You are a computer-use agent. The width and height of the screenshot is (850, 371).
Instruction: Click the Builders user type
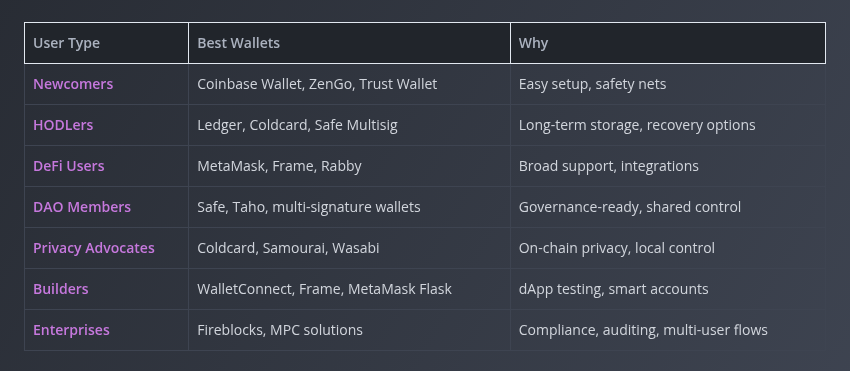[61, 289]
